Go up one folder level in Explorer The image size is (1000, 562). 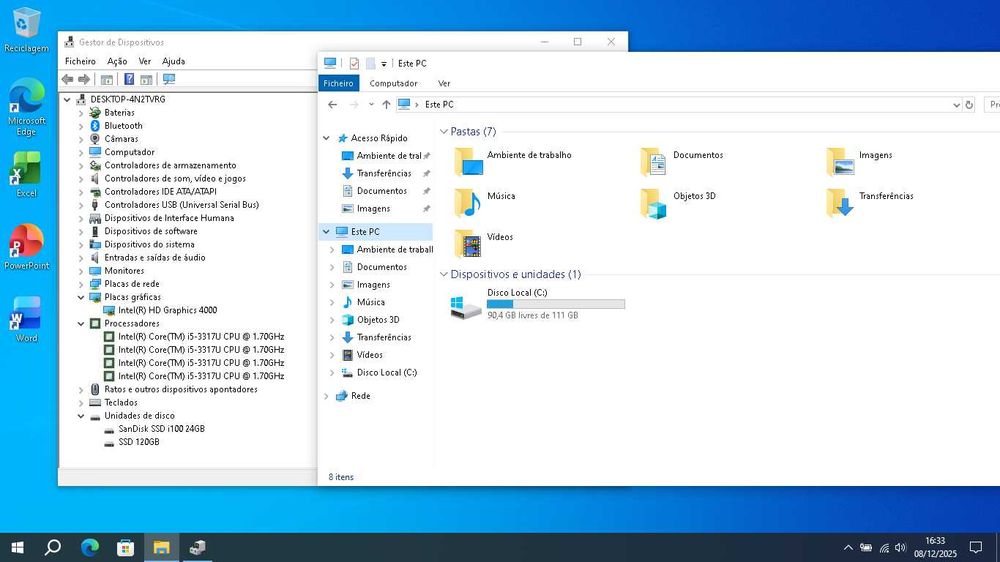point(386,105)
